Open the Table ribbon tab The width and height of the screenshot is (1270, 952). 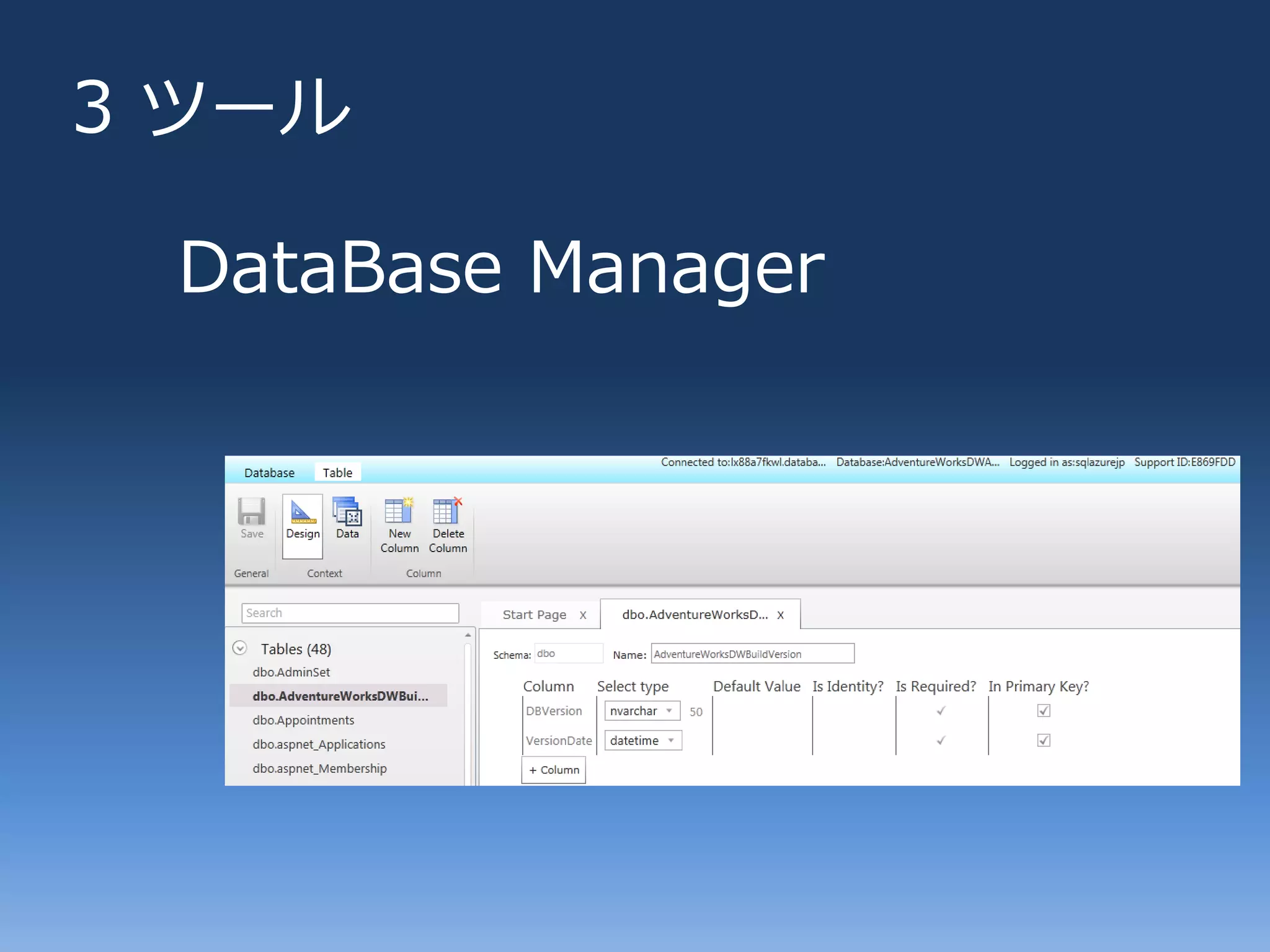tap(337, 473)
